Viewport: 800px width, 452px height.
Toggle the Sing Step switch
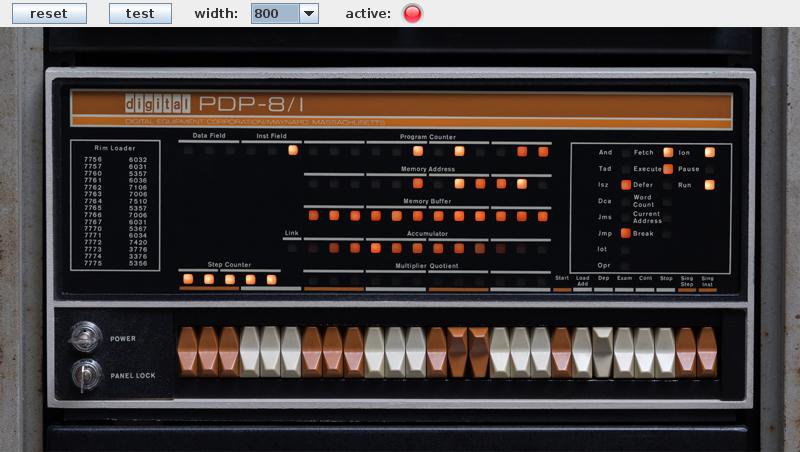[686, 352]
